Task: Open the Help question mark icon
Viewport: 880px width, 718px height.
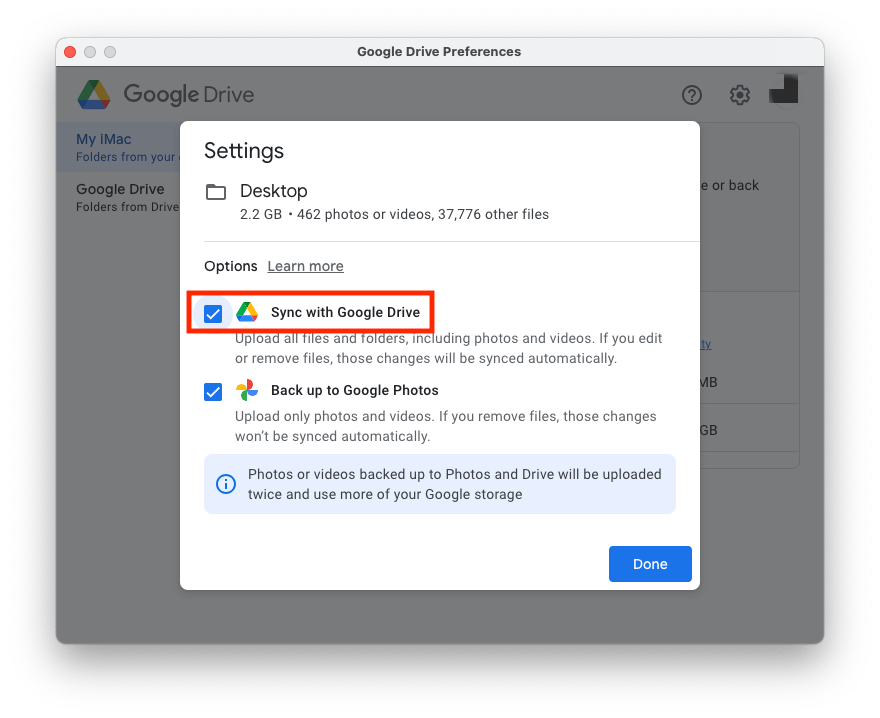Action: (692, 95)
